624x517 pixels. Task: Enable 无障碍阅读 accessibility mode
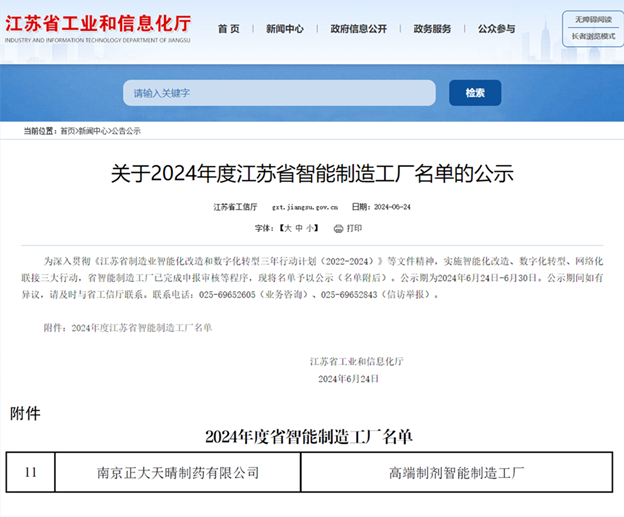[591, 19]
